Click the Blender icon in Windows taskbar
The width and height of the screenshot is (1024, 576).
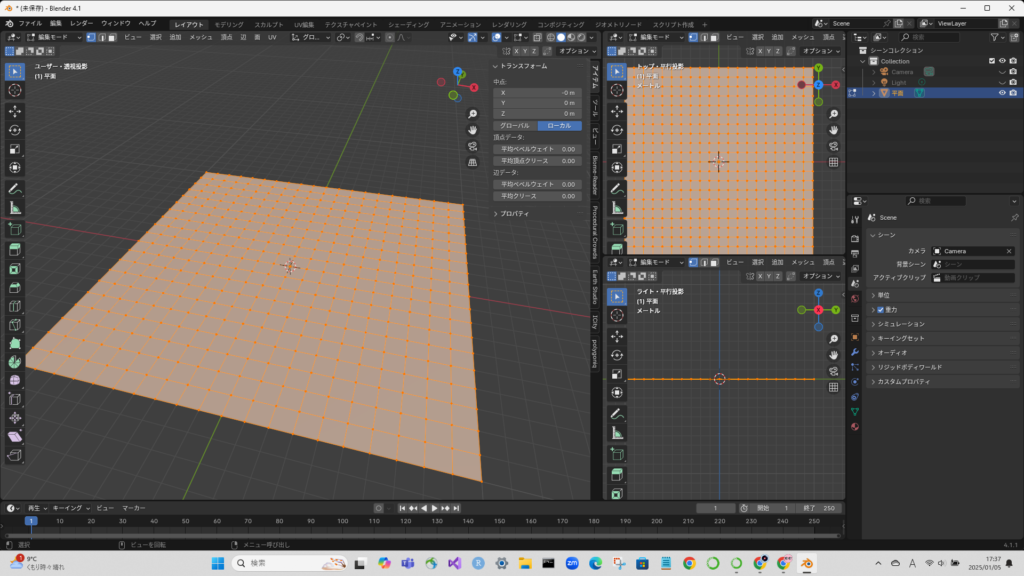click(x=806, y=564)
